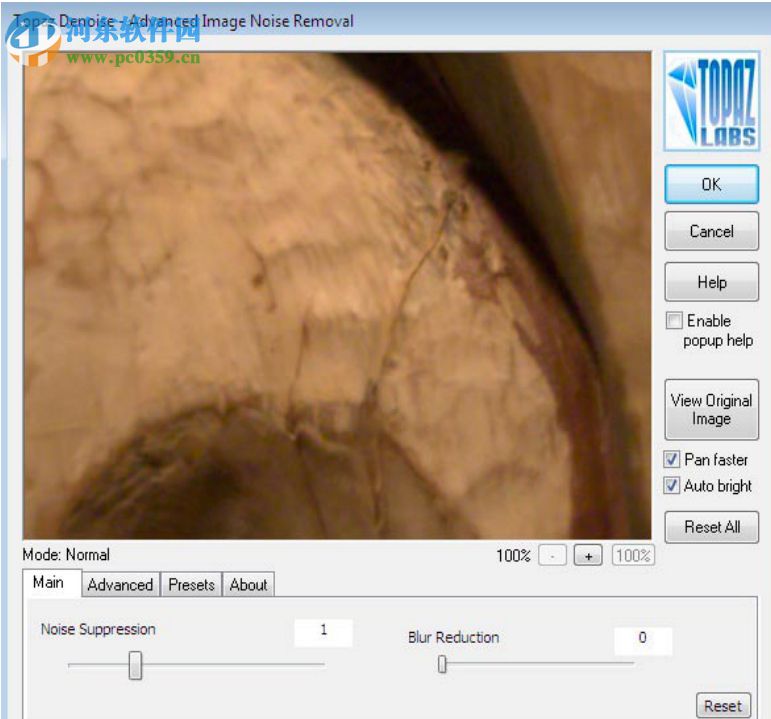This screenshot has width=771, height=719.
Task: Click the 100% zoom percentage text
Action: coord(513,556)
